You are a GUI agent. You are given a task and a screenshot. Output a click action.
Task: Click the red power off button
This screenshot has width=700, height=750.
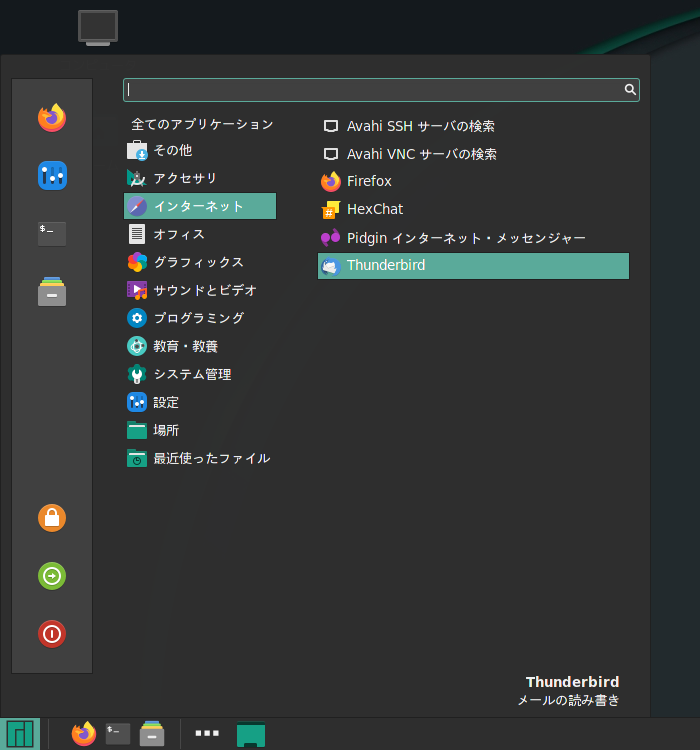coord(52,634)
